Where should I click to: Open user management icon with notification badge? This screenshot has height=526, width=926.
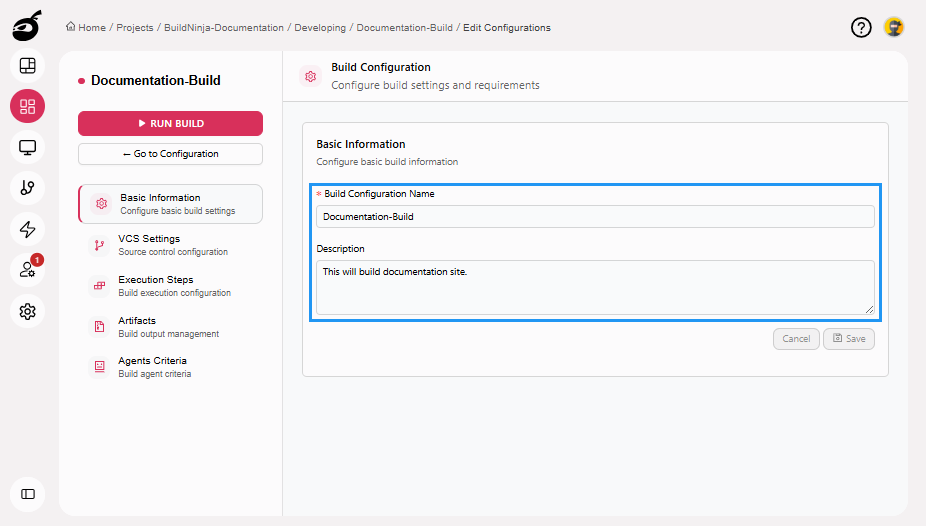(x=27, y=270)
